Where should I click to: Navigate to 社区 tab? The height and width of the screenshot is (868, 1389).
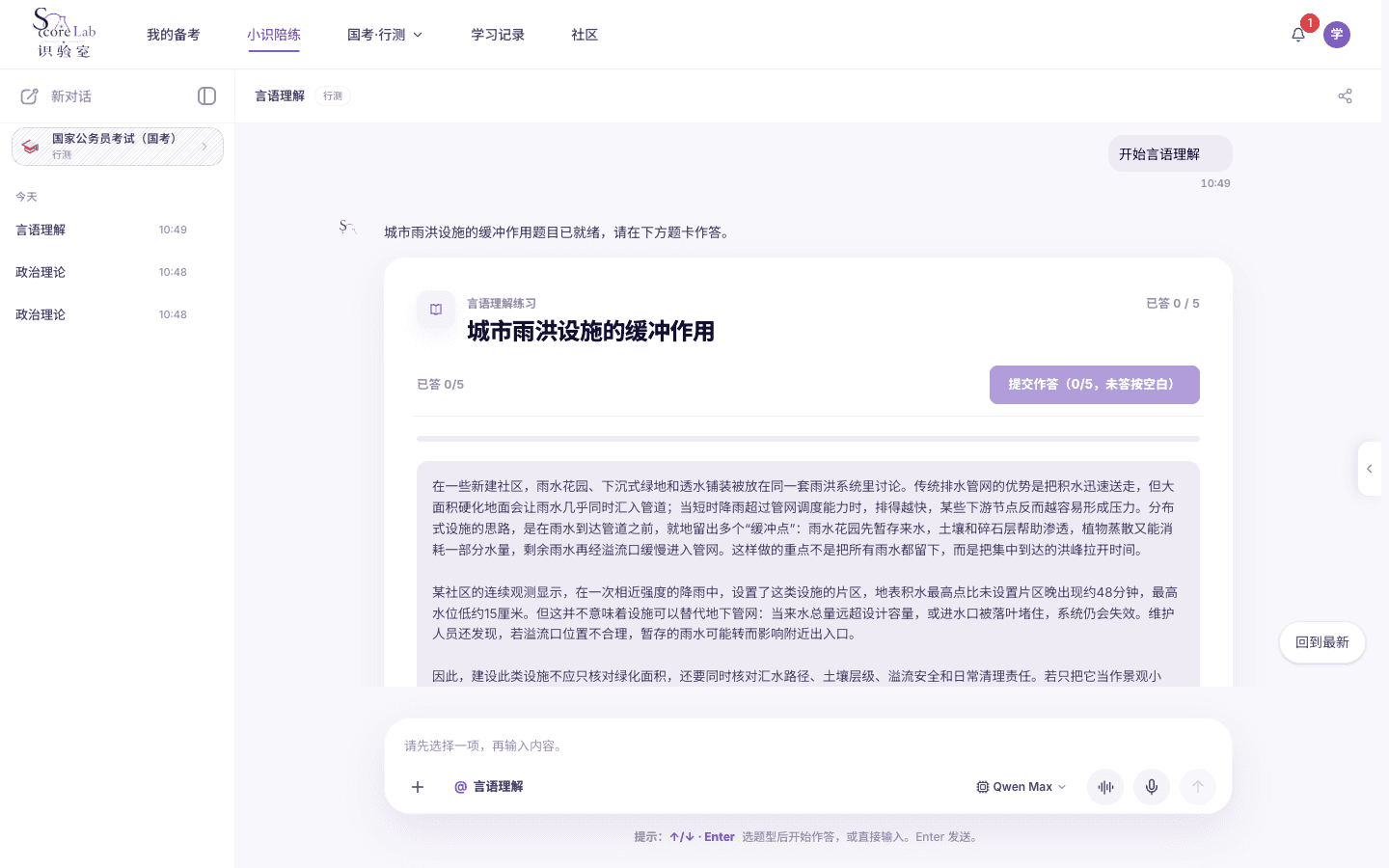(585, 35)
